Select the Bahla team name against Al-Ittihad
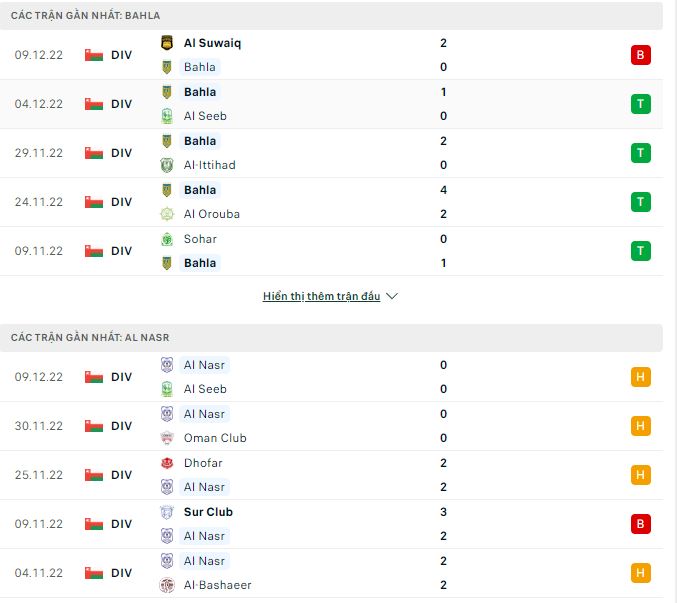Image resolution: width=677 pixels, height=603 pixels. point(200,141)
